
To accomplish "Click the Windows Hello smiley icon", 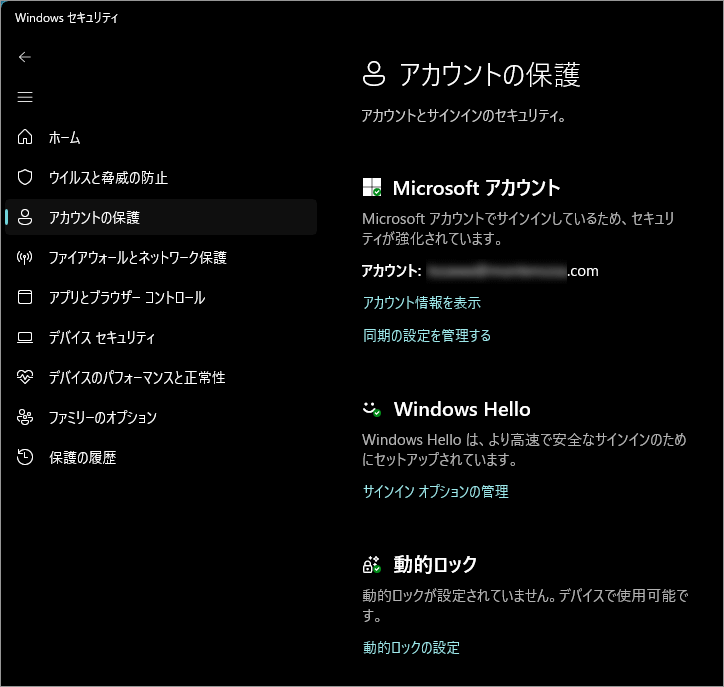I will click(x=372, y=409).
